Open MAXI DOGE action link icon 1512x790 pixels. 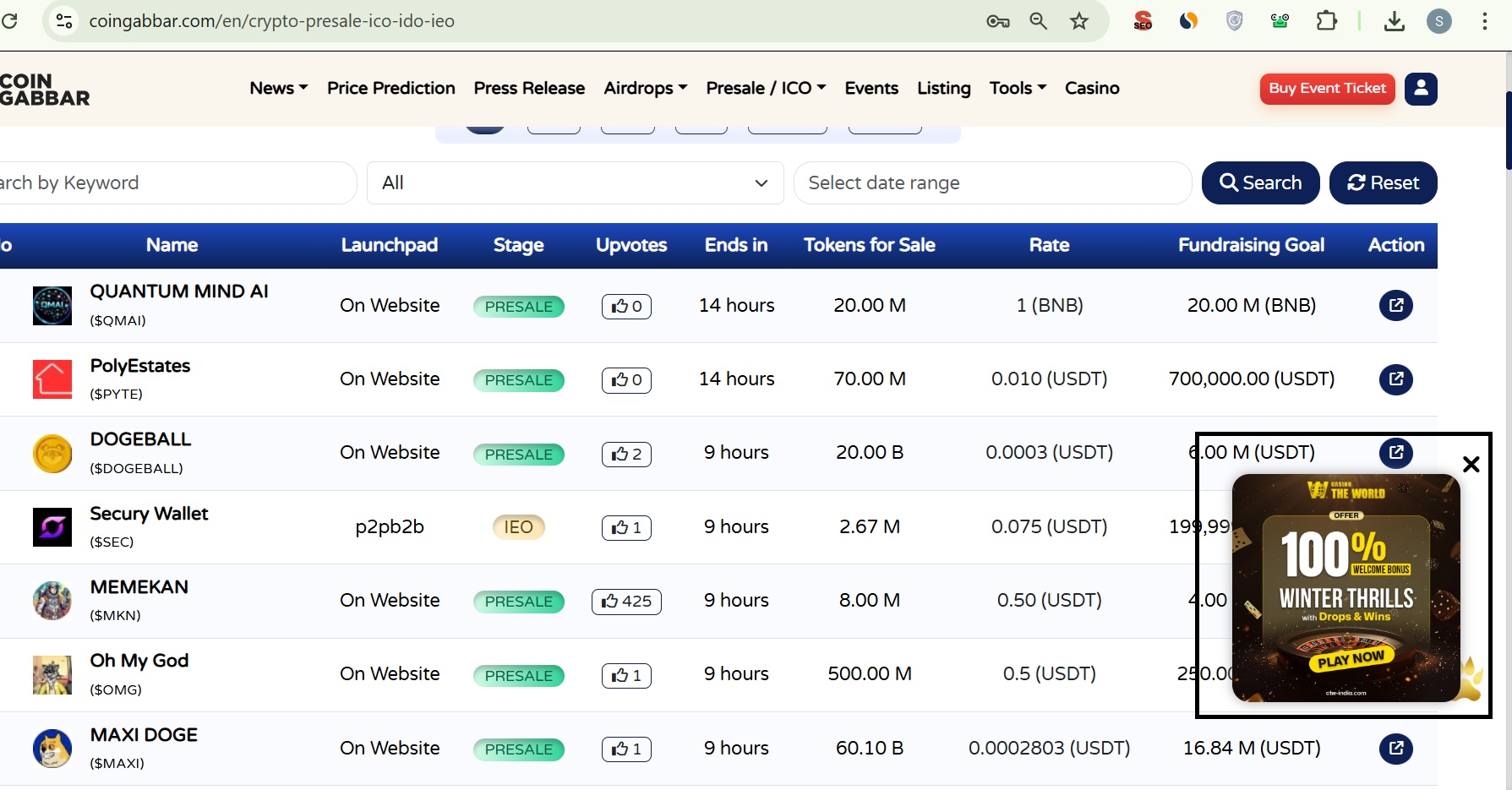(x=1395, y=748)
